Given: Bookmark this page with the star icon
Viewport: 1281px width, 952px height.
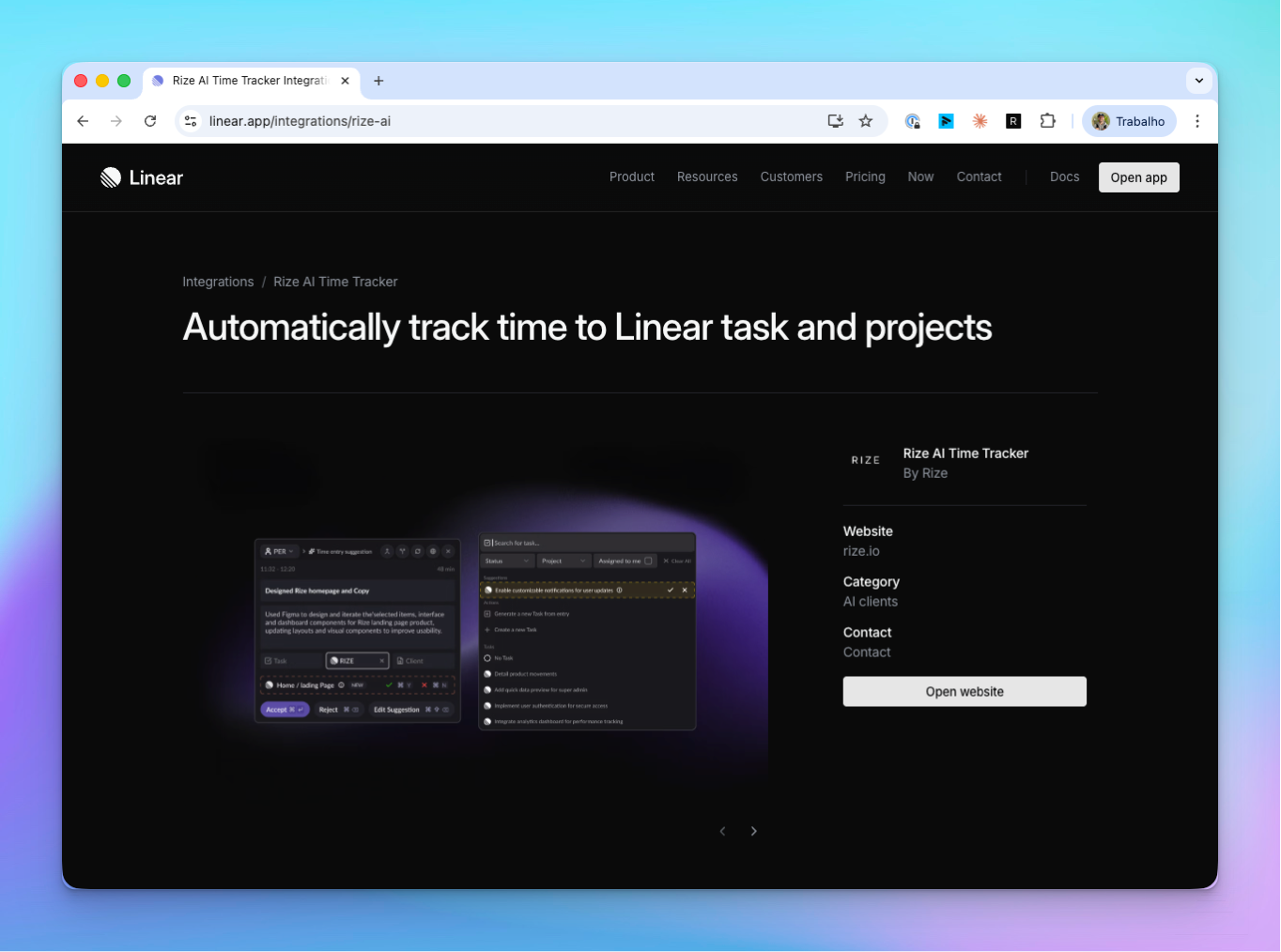Looking at the screenshot, I should [866, 121].
